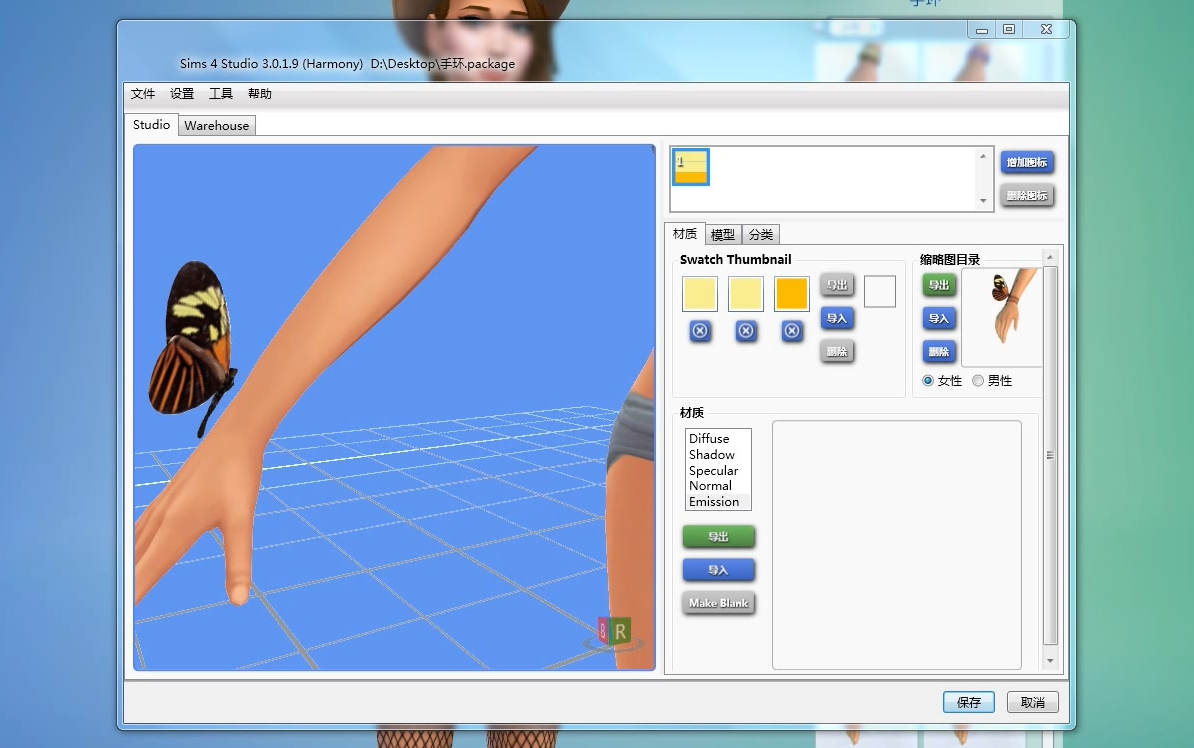Export the texture with green 导出 button
Screen dimensions: 1194x748
click(x=718, y=537)
